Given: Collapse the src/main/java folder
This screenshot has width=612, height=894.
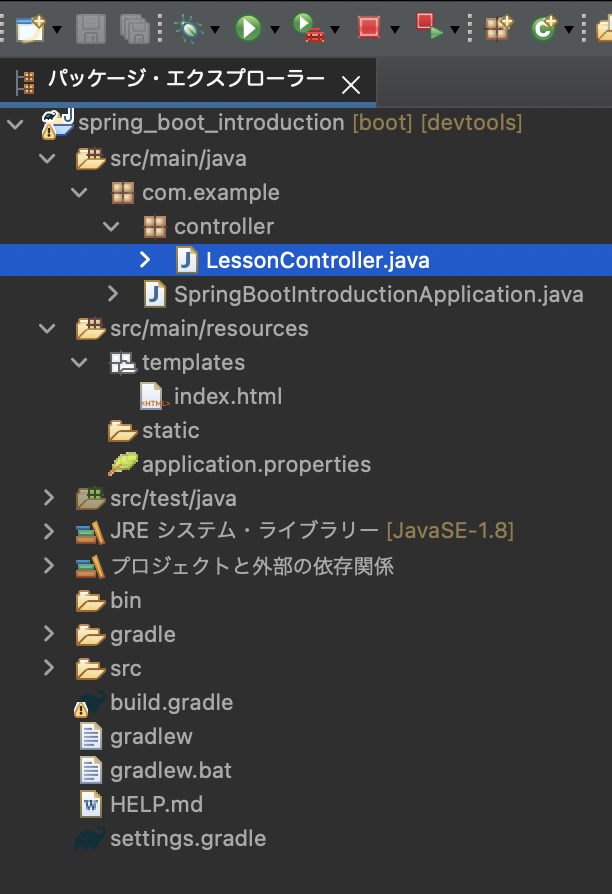Looking at the screenshot, I should 46,157.
